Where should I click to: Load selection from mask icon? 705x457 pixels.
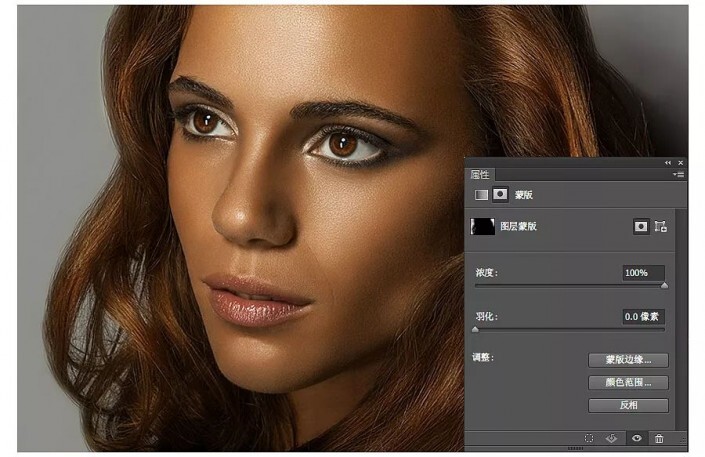[589, 438]
